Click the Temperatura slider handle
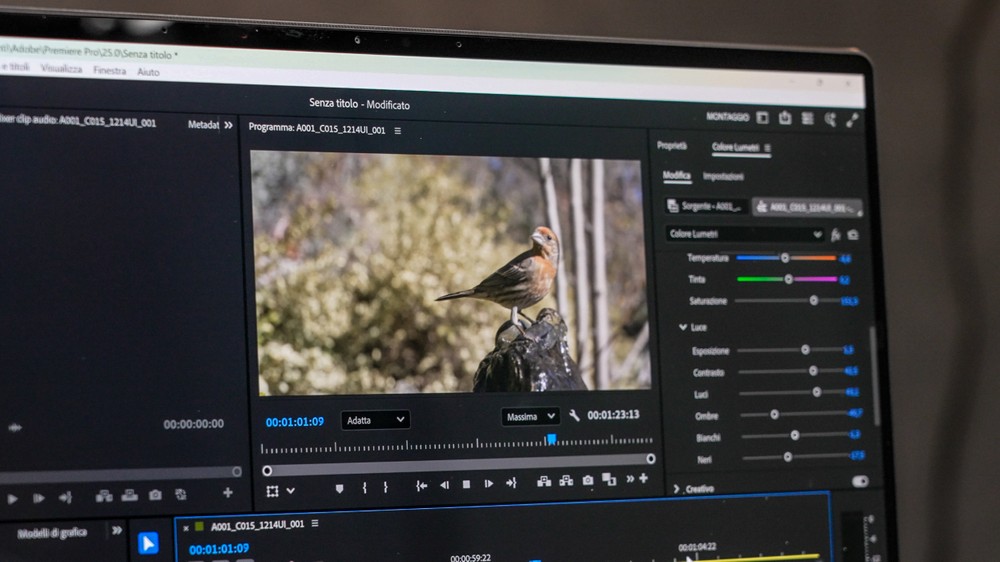 tap(785, 258)
